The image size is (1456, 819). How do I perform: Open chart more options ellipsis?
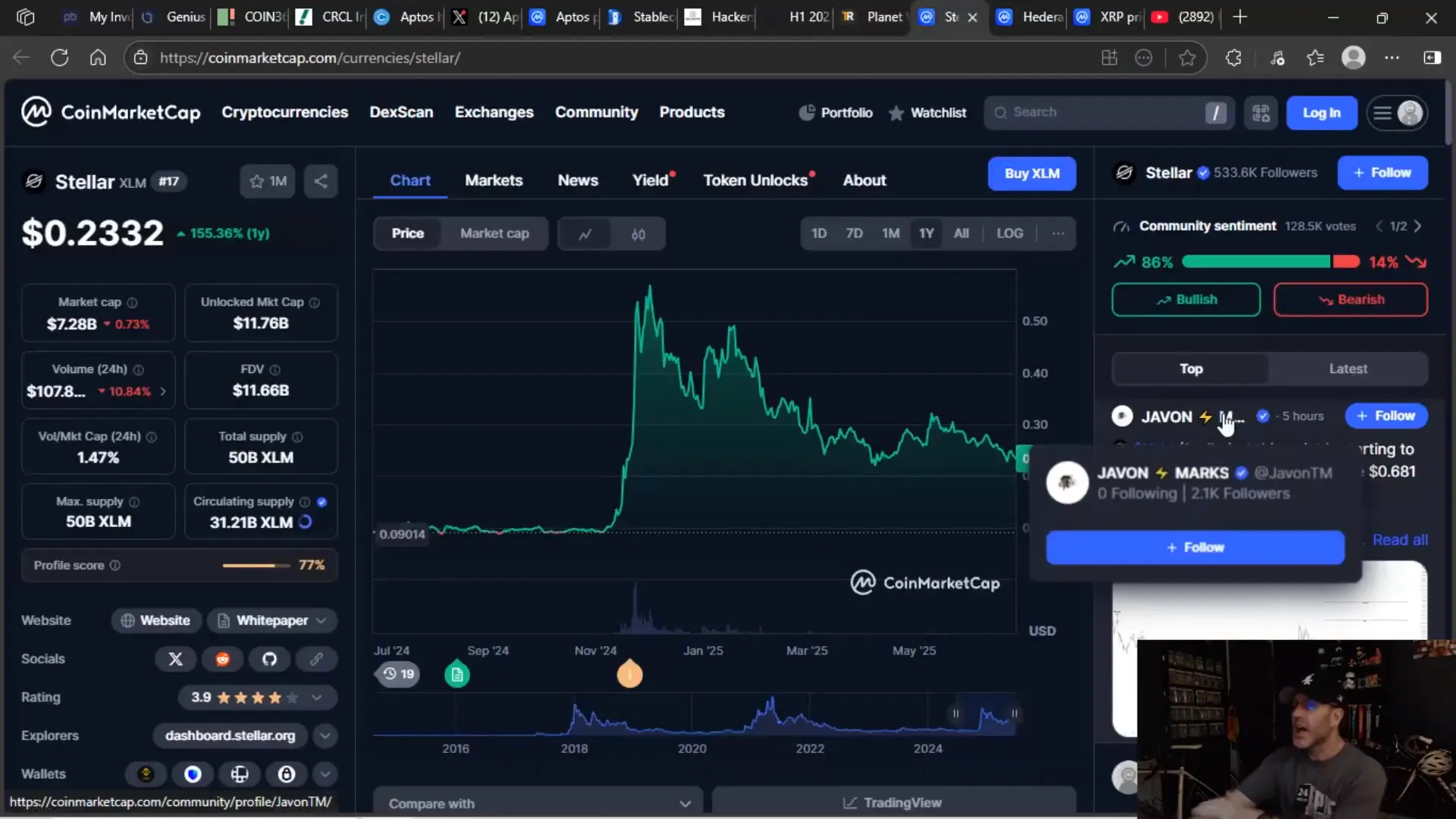click(x=1058, y=234)
